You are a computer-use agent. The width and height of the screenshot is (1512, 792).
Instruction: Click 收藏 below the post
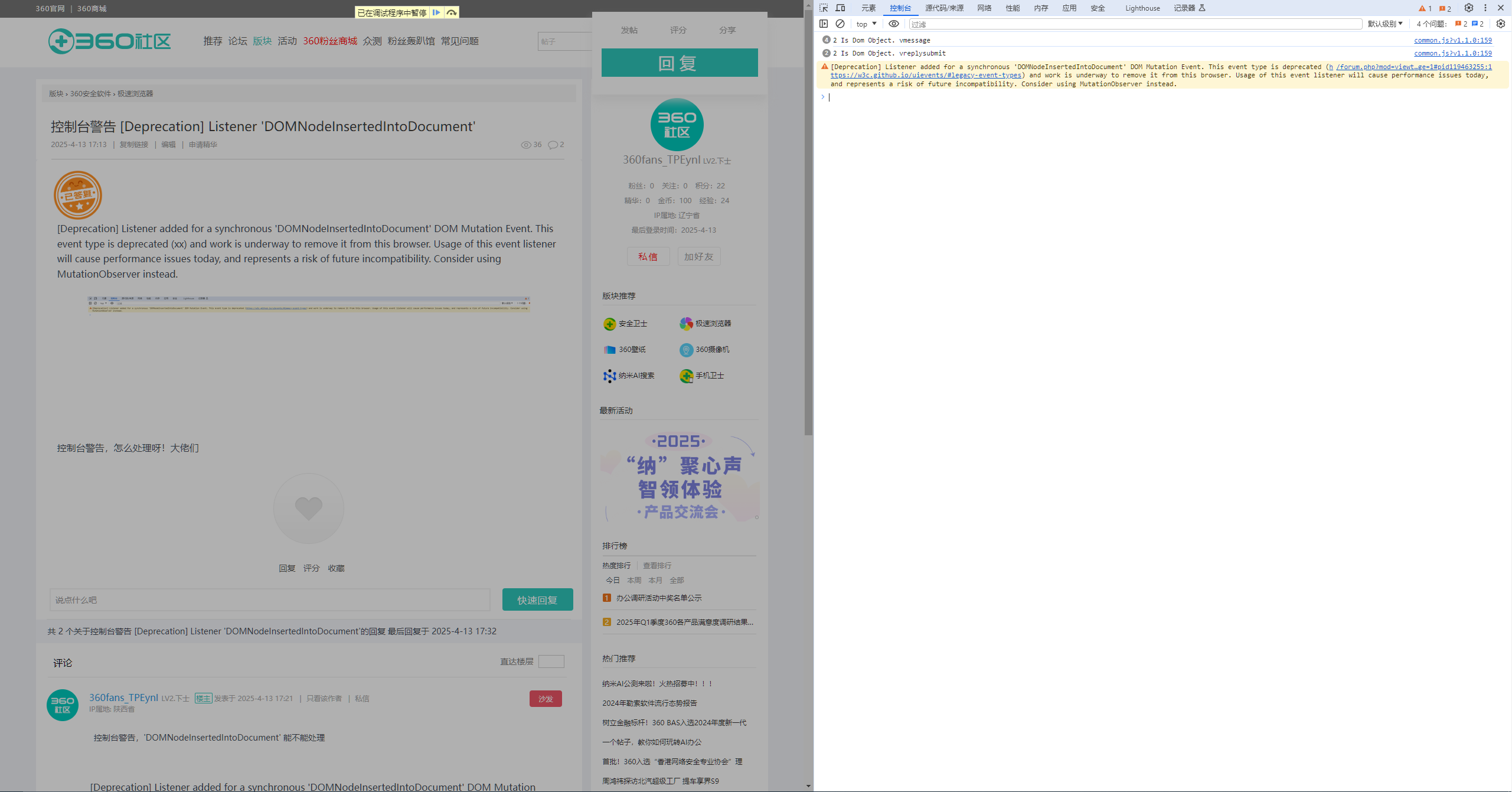[x=336, y=568]
